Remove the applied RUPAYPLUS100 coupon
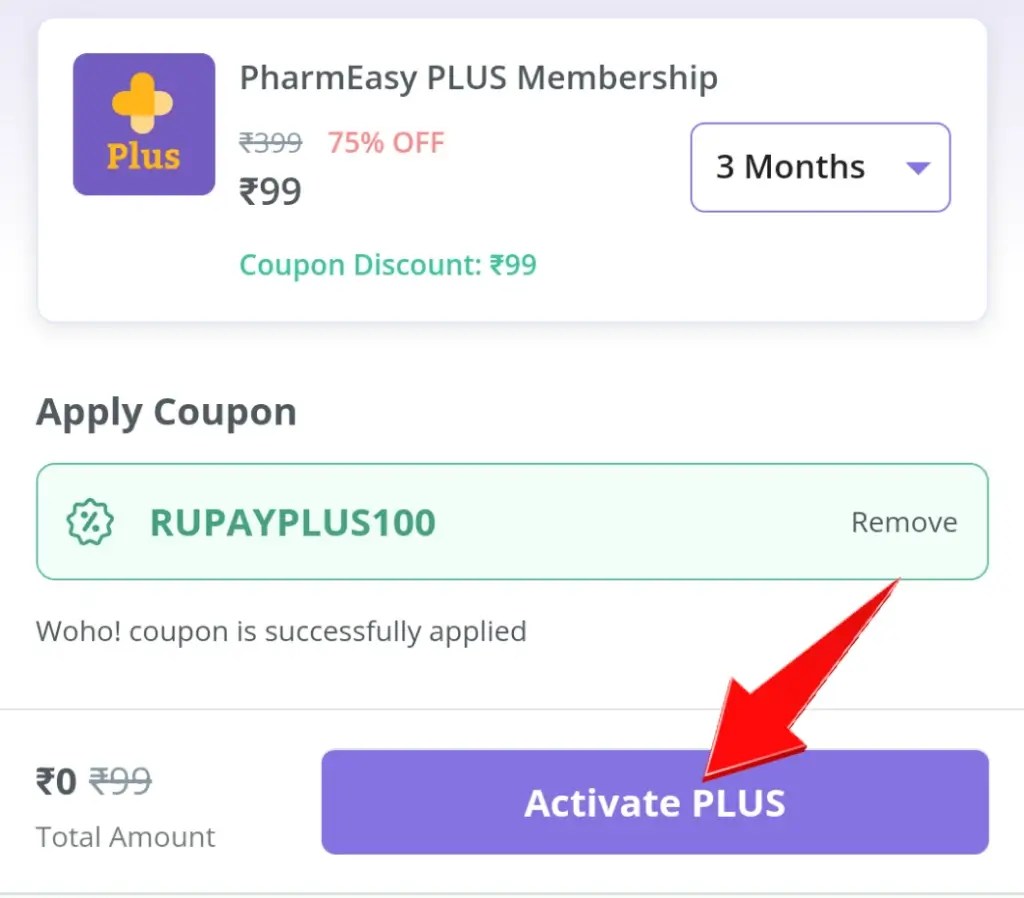1024x898 pixels. click(903, 521)
